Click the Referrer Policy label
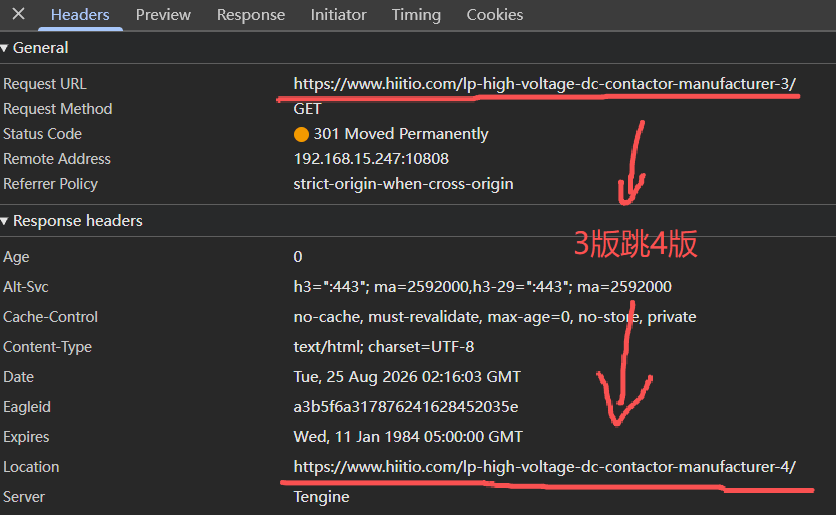The height and width of the screenshot is (515, 836). [51, 184]
